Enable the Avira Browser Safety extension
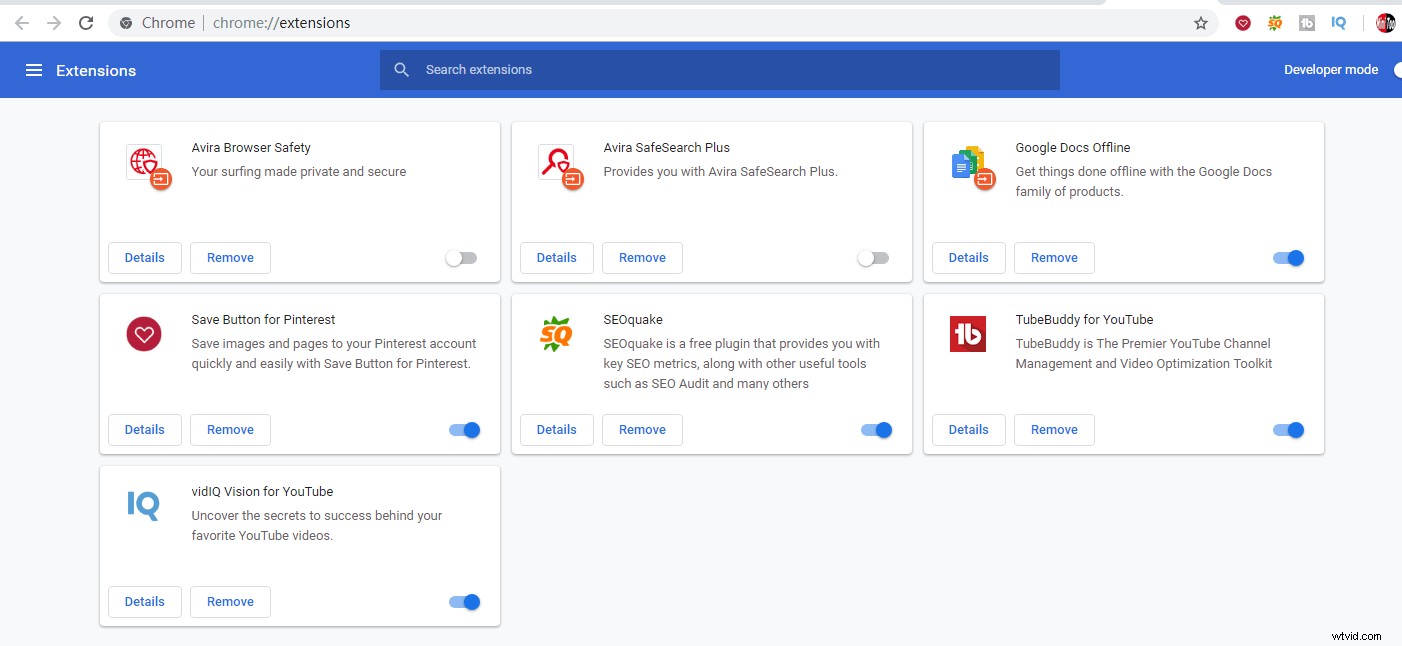 point(461,257)
